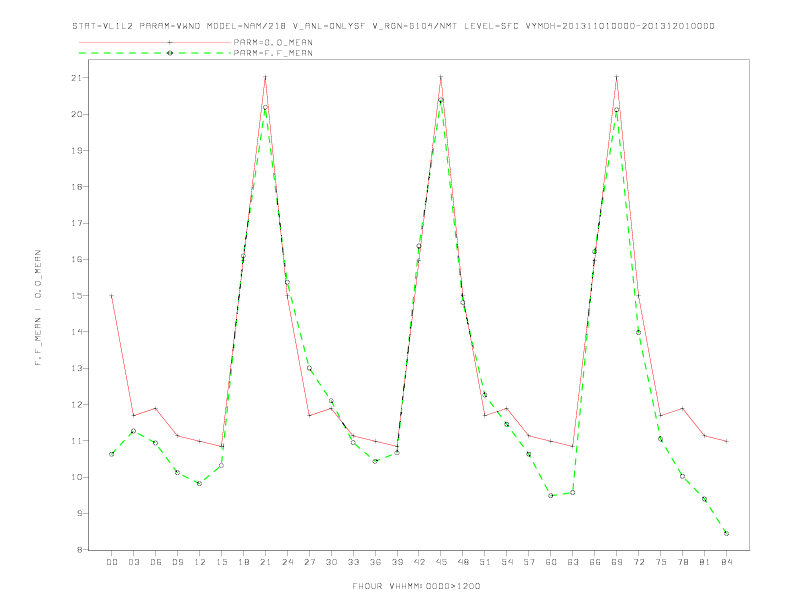Click x-axis tick label 72
792x612 pixels.
click(638, 562)
